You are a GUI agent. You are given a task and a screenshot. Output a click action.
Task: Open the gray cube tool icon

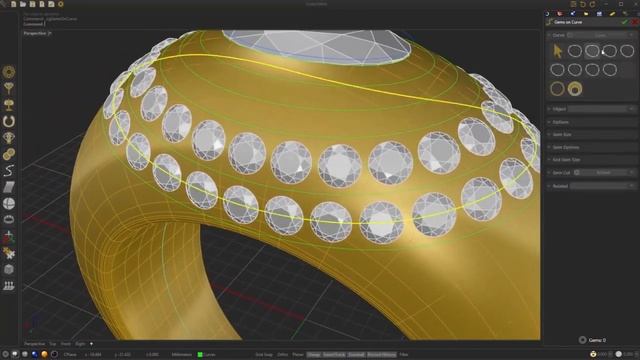click(x=9, y=269)
